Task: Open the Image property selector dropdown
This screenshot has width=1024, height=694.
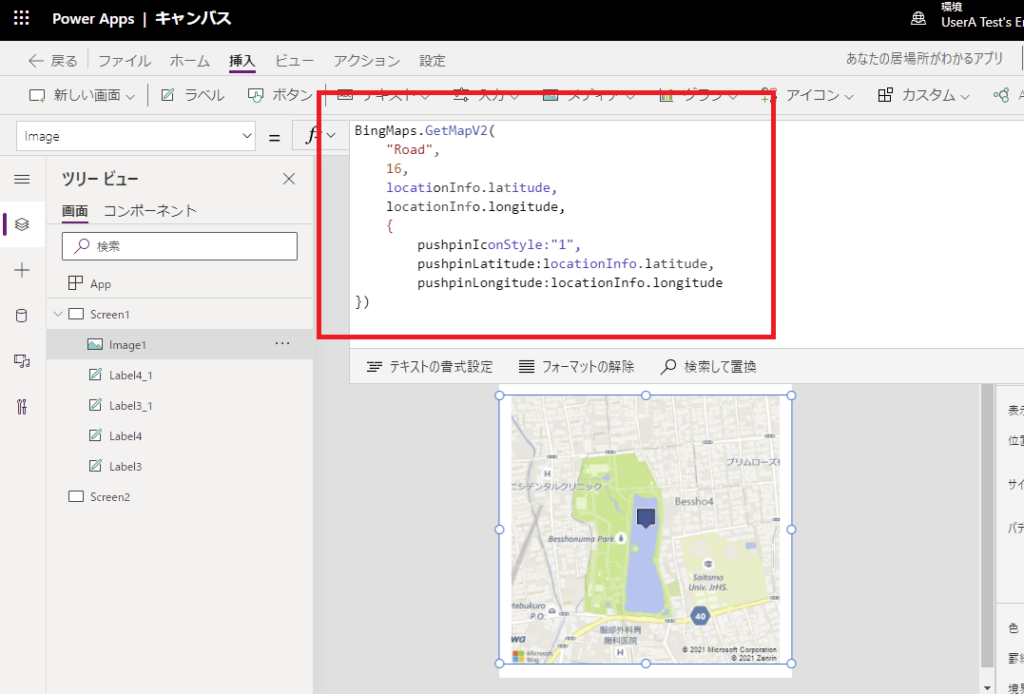Action: click(x=136, y=136)
